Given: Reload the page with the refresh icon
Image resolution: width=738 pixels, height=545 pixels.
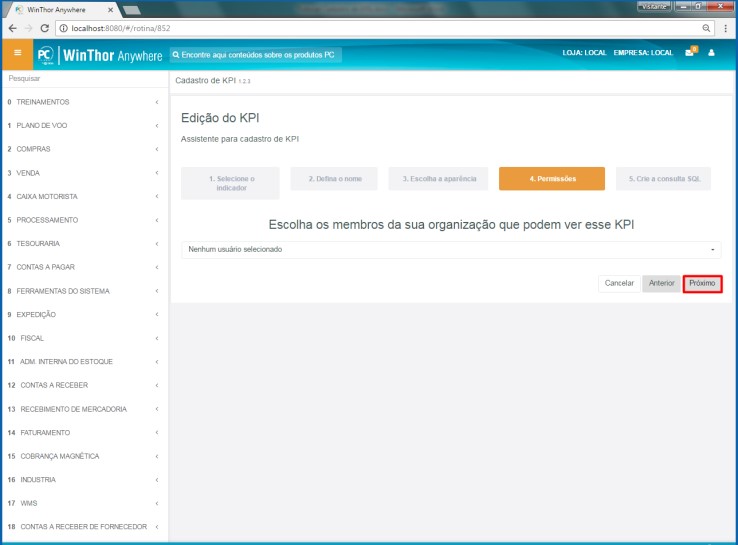Looking at the screenshot, I should click(x=45, y=28).
